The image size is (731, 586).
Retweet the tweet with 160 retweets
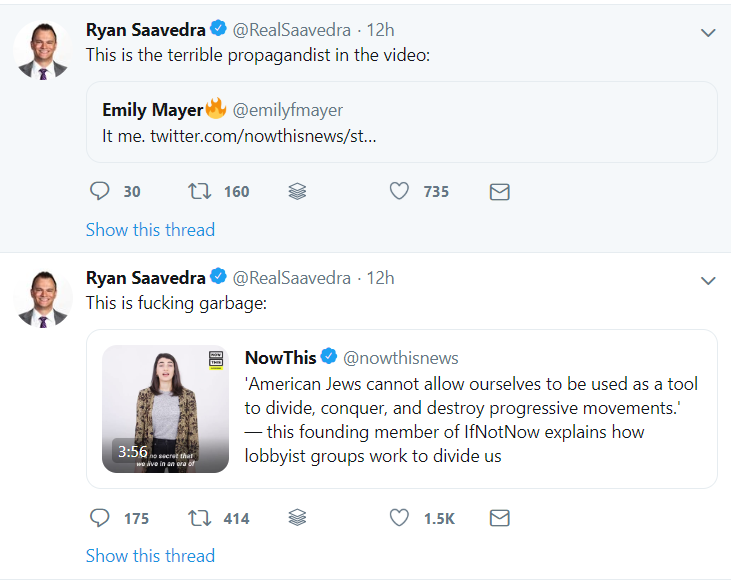[x=198, y=191]
